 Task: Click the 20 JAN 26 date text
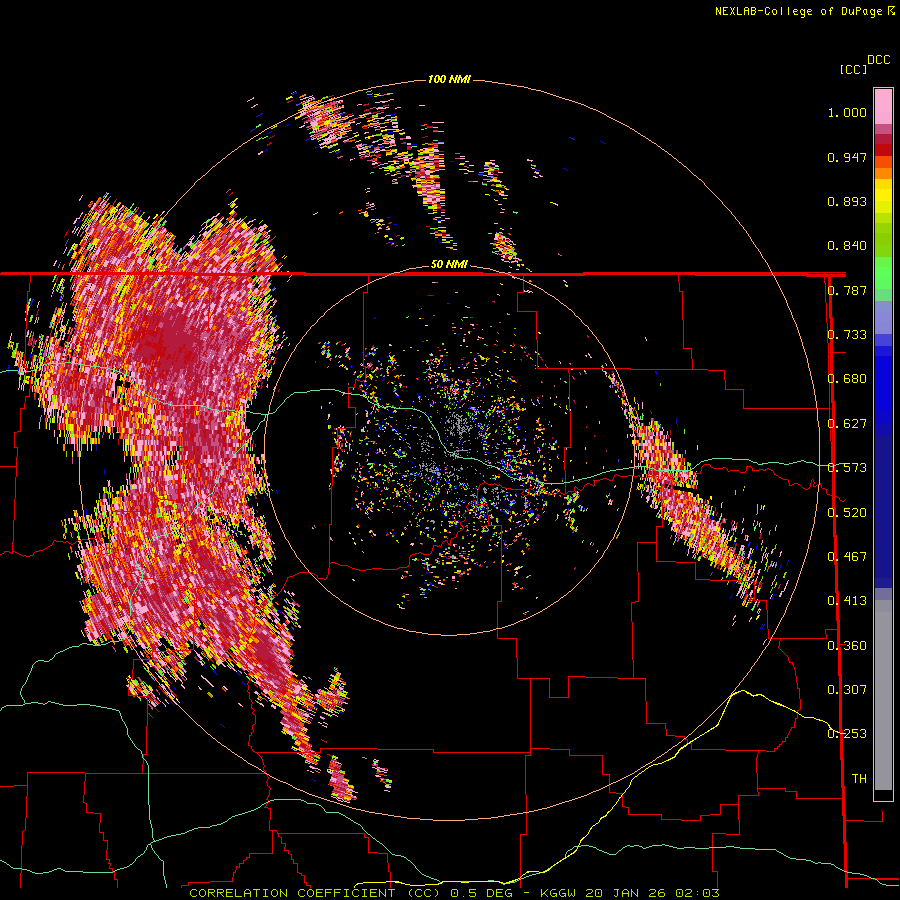point(626,893)
